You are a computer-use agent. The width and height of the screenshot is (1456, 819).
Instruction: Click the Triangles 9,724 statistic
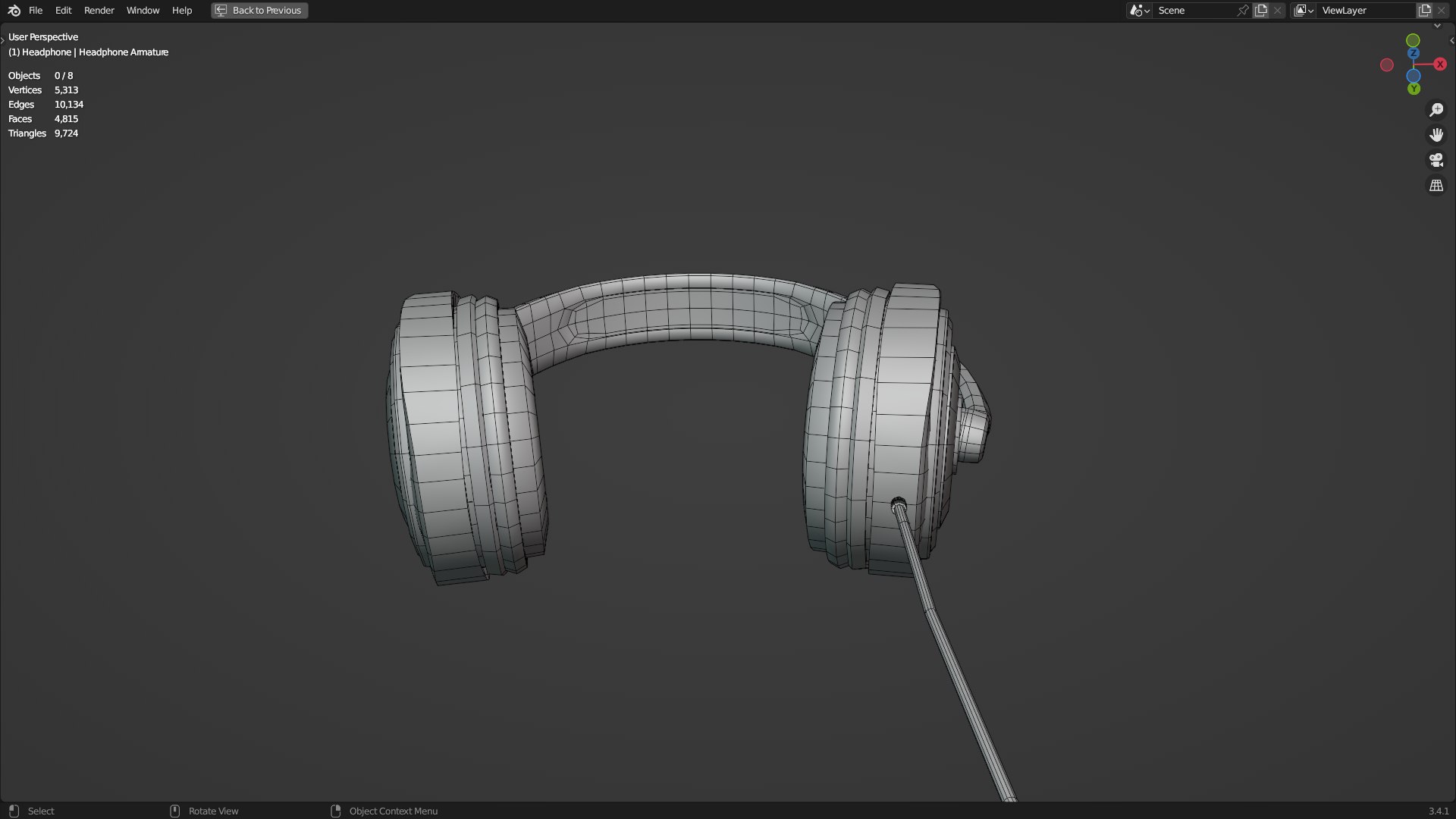coord(43,133)
